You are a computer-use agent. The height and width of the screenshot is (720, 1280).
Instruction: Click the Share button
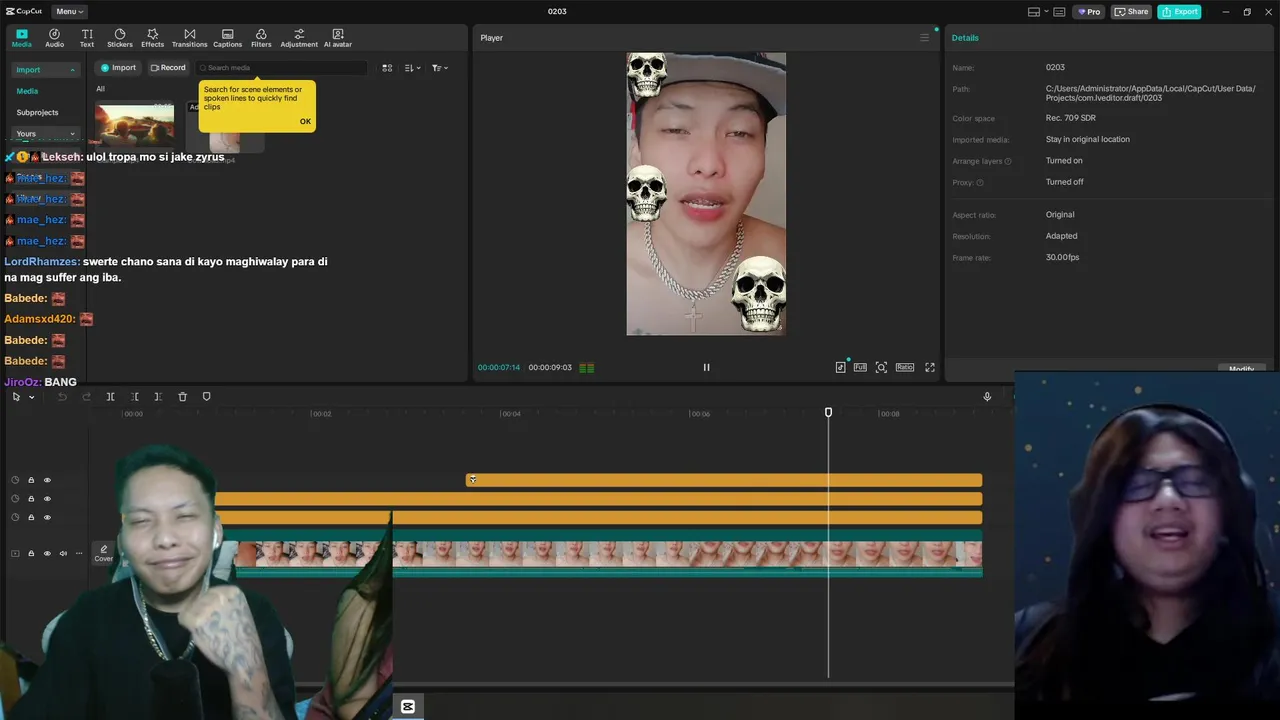point(1132,12)
